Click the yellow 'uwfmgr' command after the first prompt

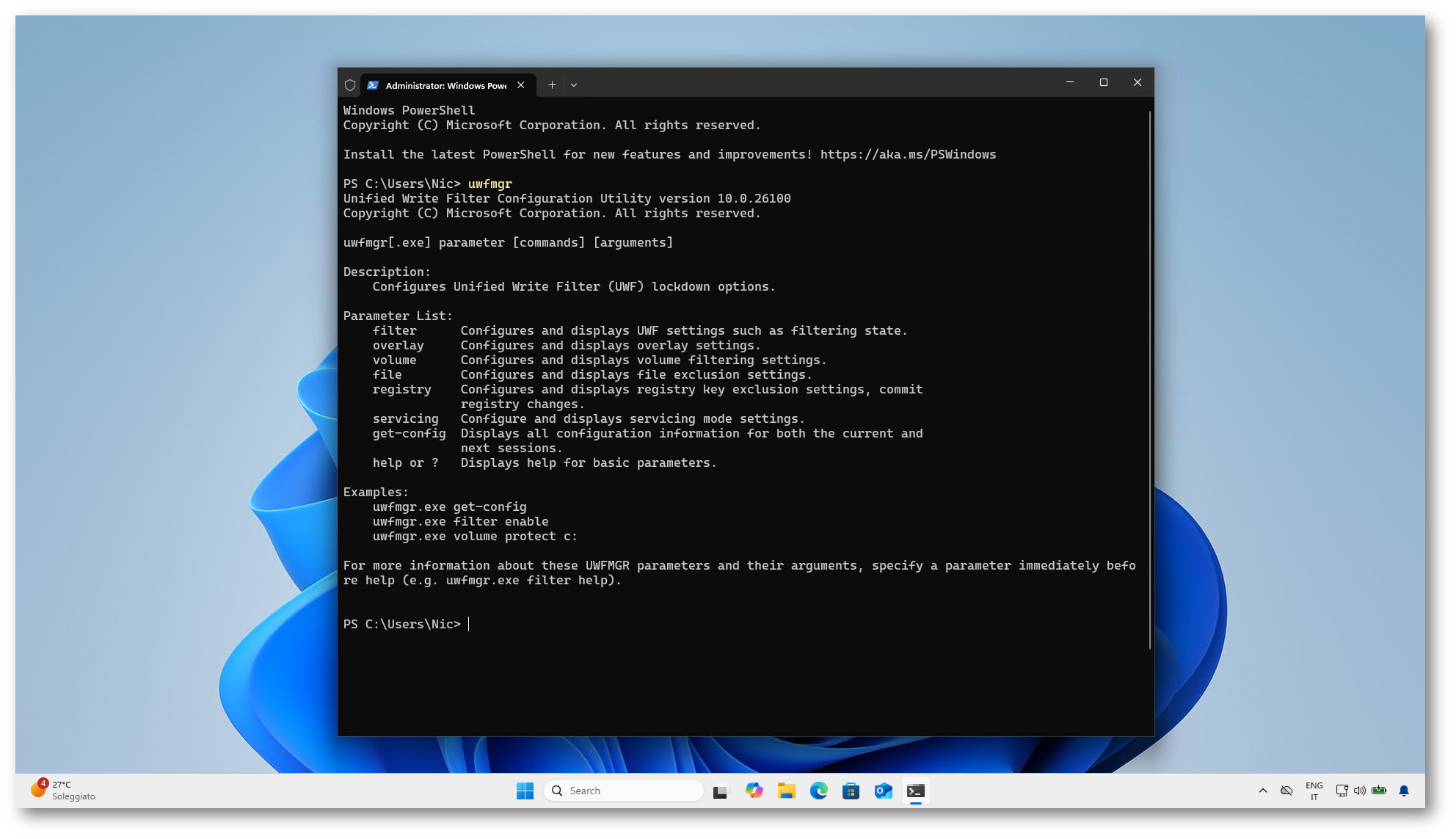tap(489, 184)
